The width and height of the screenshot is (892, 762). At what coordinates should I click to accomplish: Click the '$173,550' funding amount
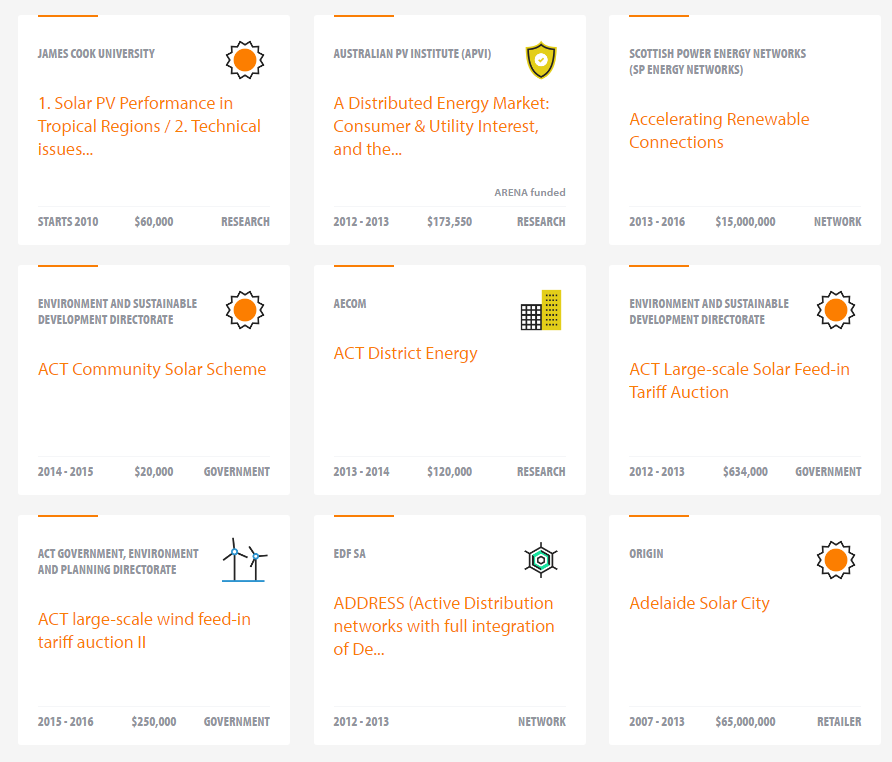tap(449, 221)
